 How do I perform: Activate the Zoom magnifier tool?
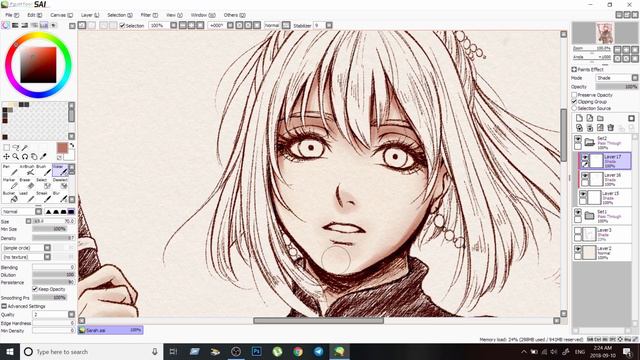click(16, 156)
